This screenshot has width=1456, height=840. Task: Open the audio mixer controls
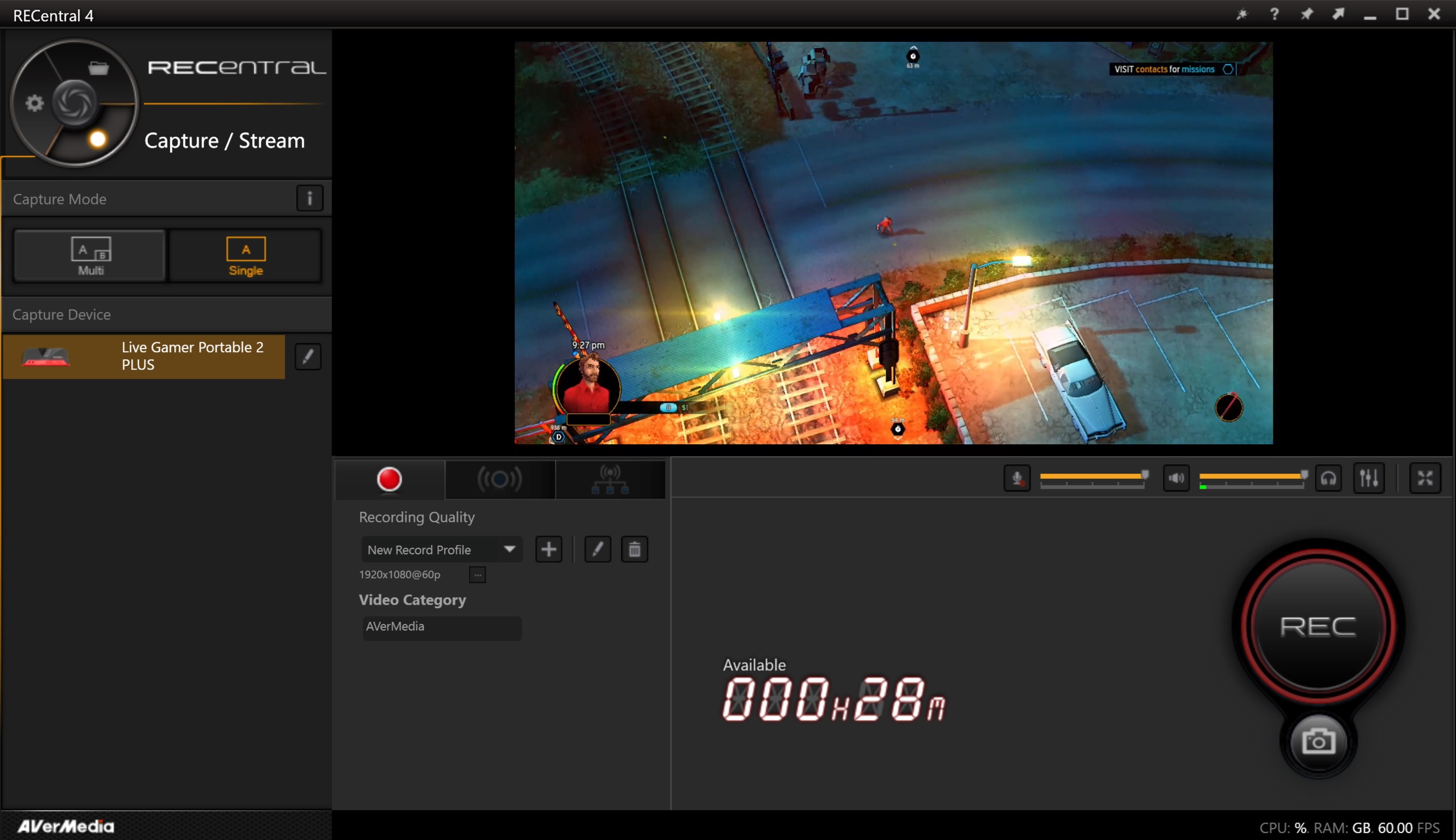pyautogui.click(x=1369, y=477)
